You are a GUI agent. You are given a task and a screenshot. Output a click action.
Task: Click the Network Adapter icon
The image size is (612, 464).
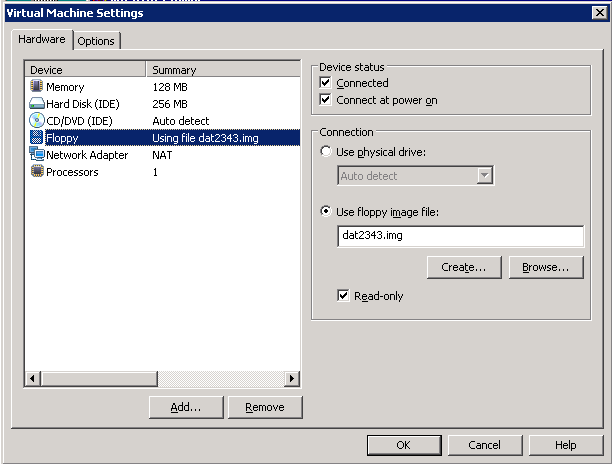click(x=37, y=155)
